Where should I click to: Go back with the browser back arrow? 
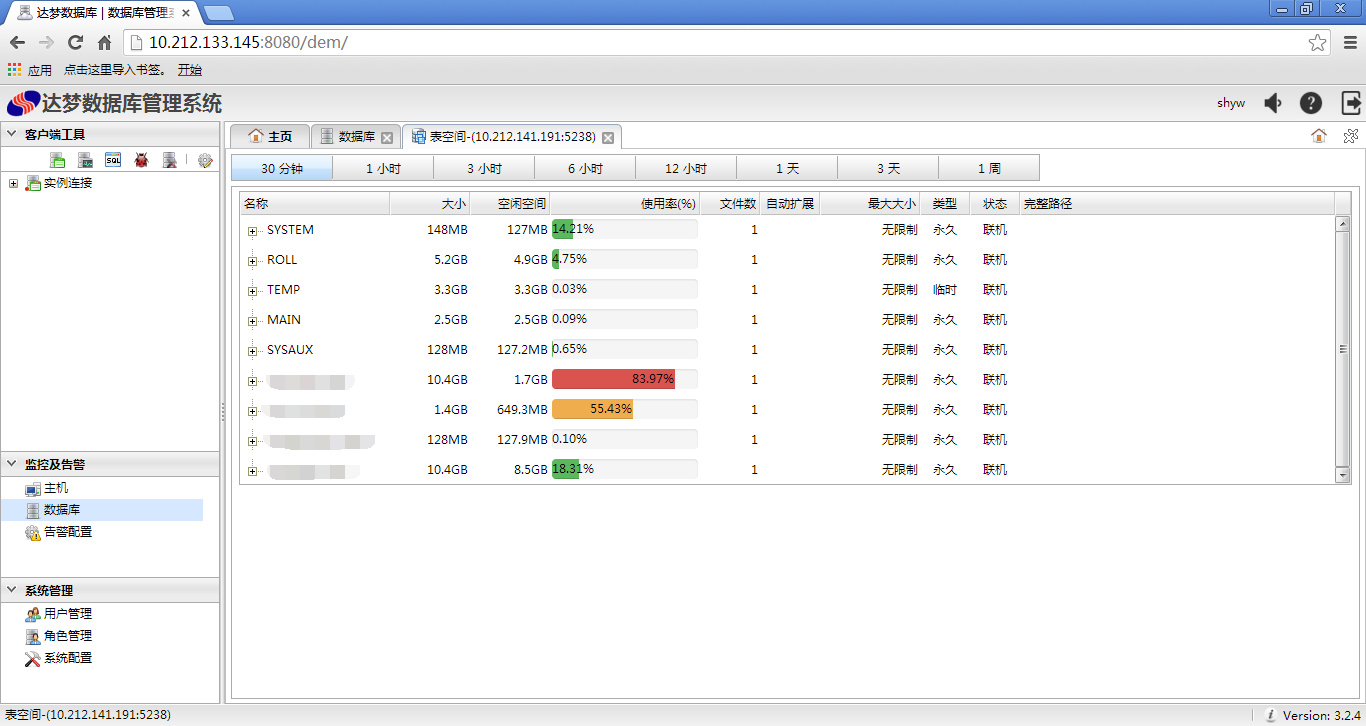click(17, 42)
